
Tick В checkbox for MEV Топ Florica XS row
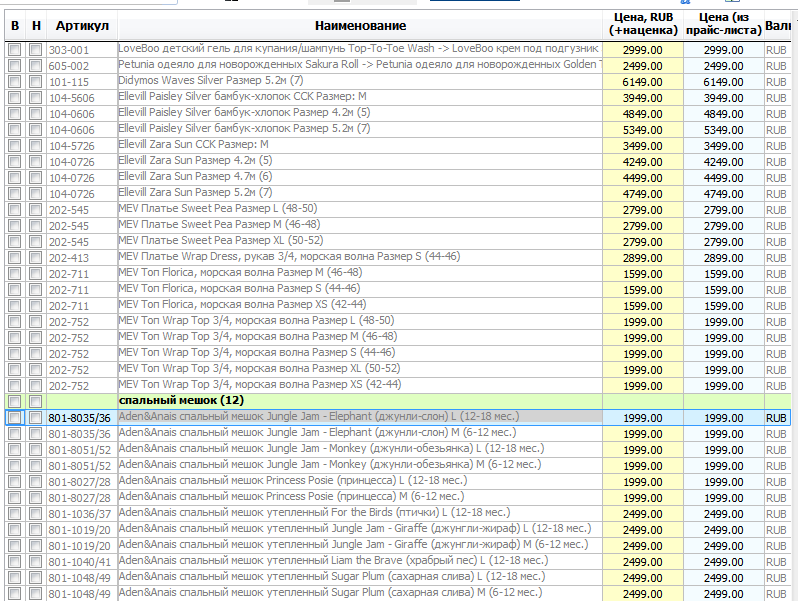pyautogui.click(x=15, y=306)
